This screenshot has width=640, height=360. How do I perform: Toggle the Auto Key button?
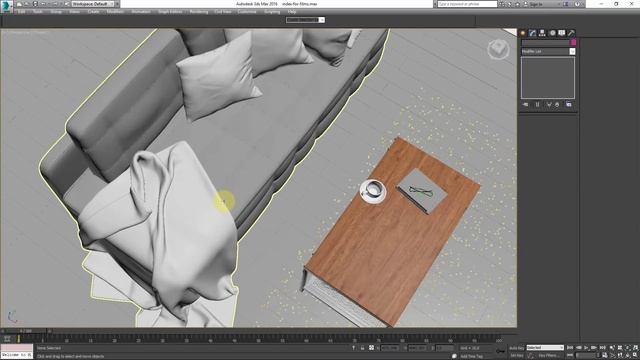517,348
